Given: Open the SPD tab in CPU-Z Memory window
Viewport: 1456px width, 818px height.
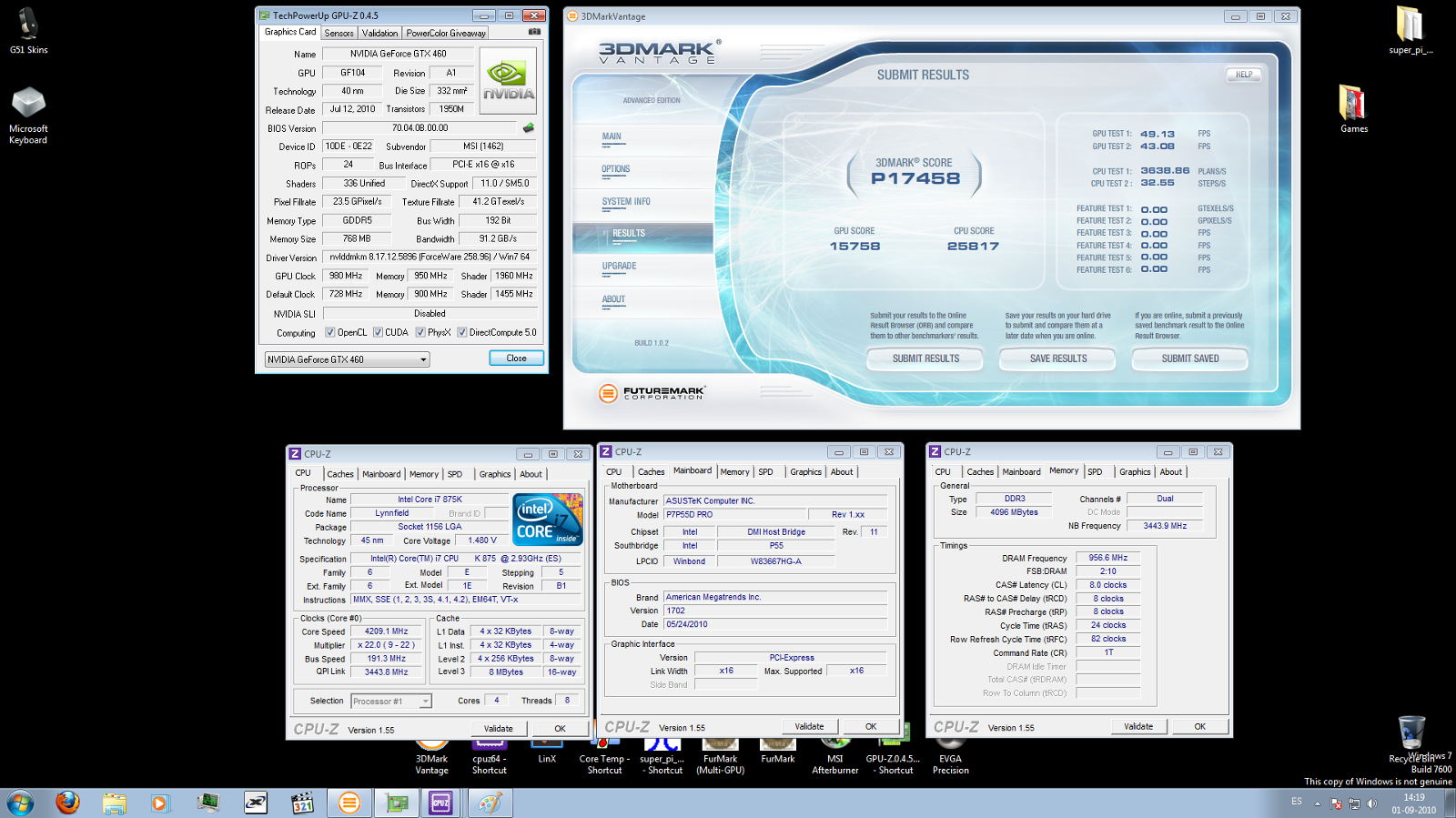Looking at the screenshot, I should (1095, 472).
